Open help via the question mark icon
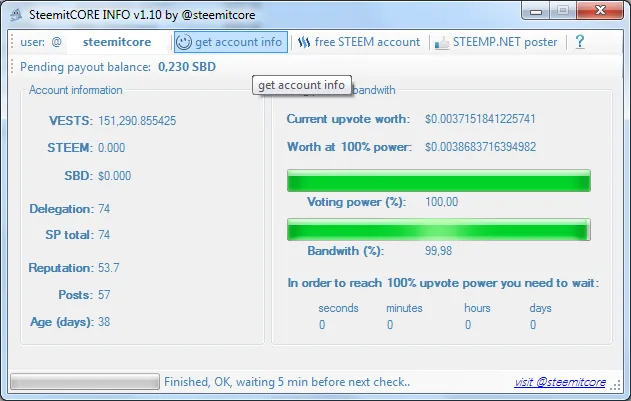This screenshot has height=401, width=631. pos(580,42)
